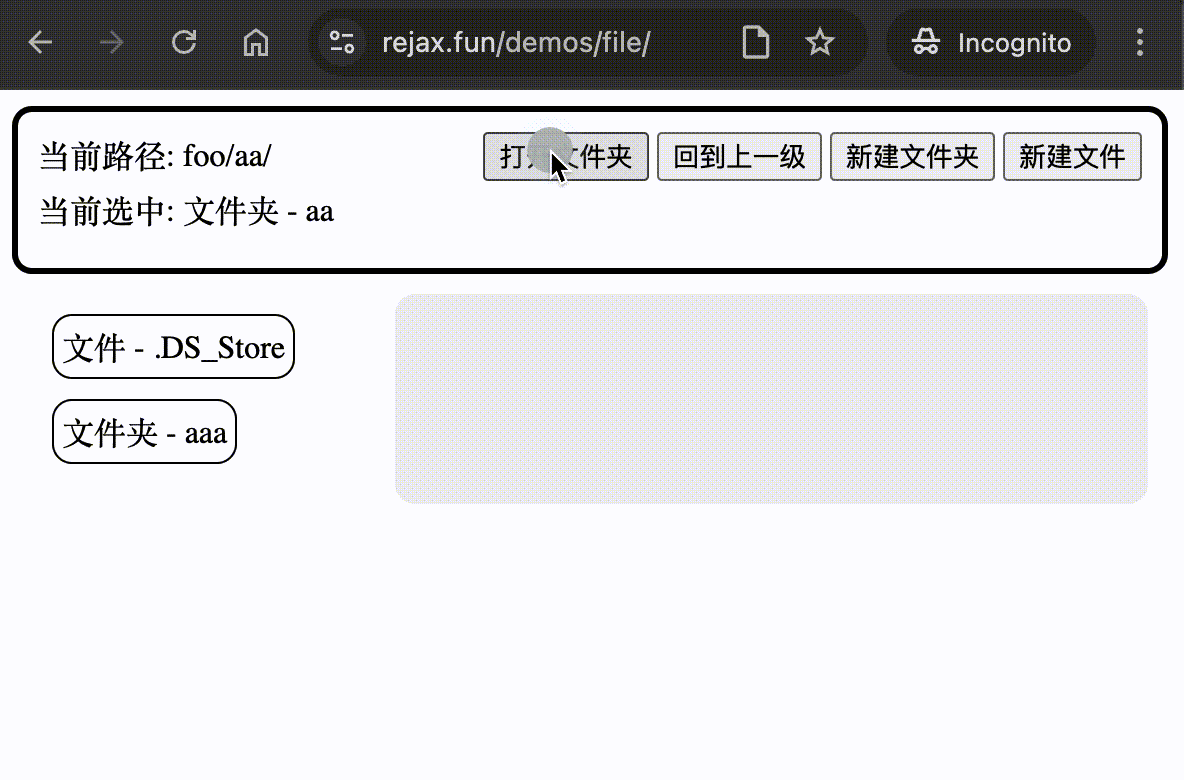Click the 打开文件夹 button
The image size is (1184, 780).
coord(565,157)
